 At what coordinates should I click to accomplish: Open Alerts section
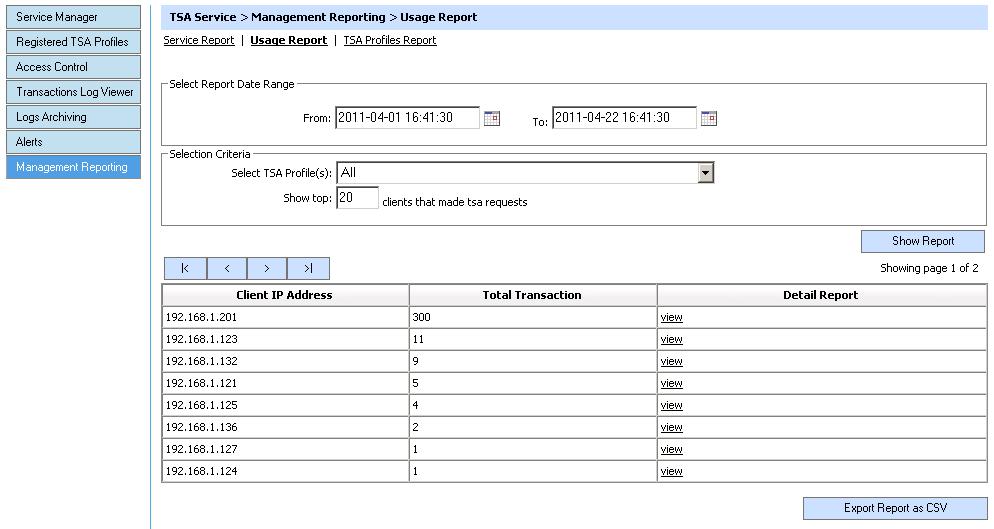coord(74,142)
